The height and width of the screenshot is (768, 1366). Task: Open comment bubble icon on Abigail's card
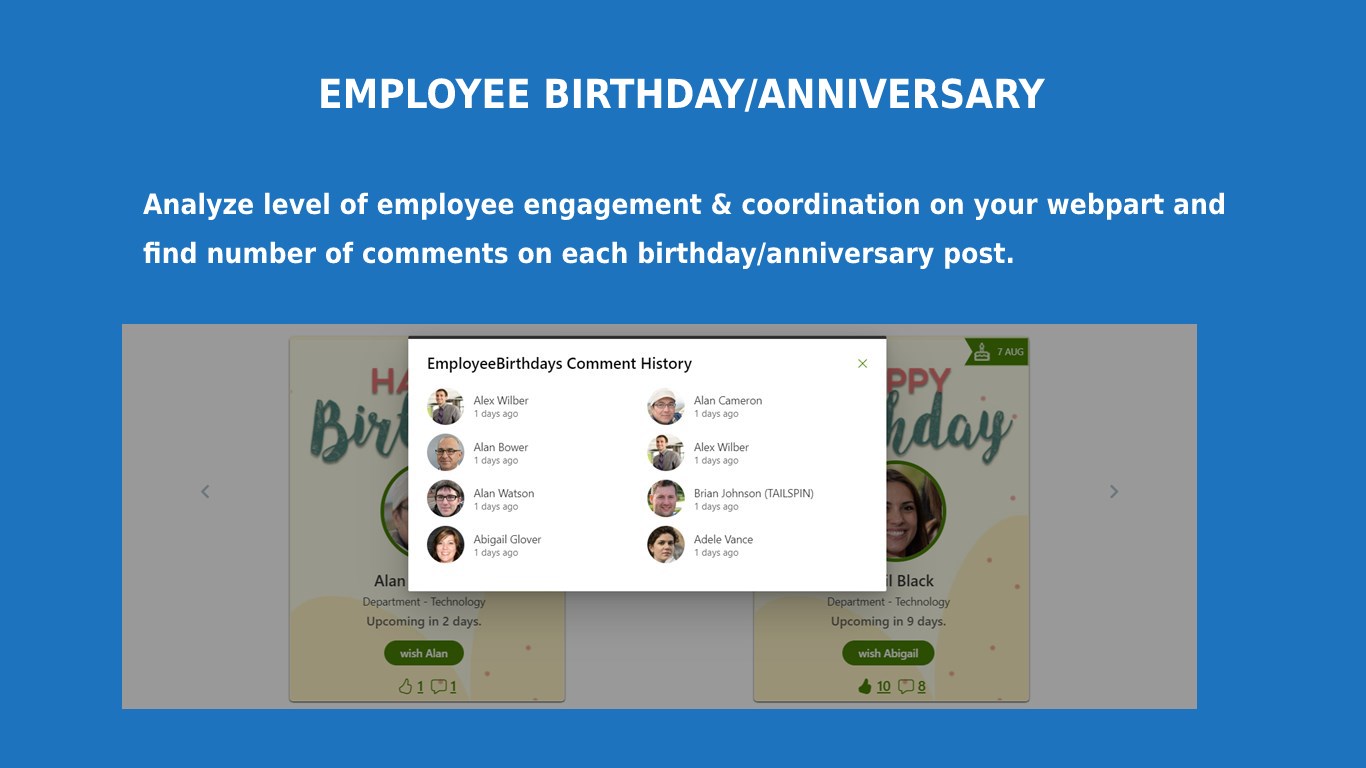[x=906, y=686]
